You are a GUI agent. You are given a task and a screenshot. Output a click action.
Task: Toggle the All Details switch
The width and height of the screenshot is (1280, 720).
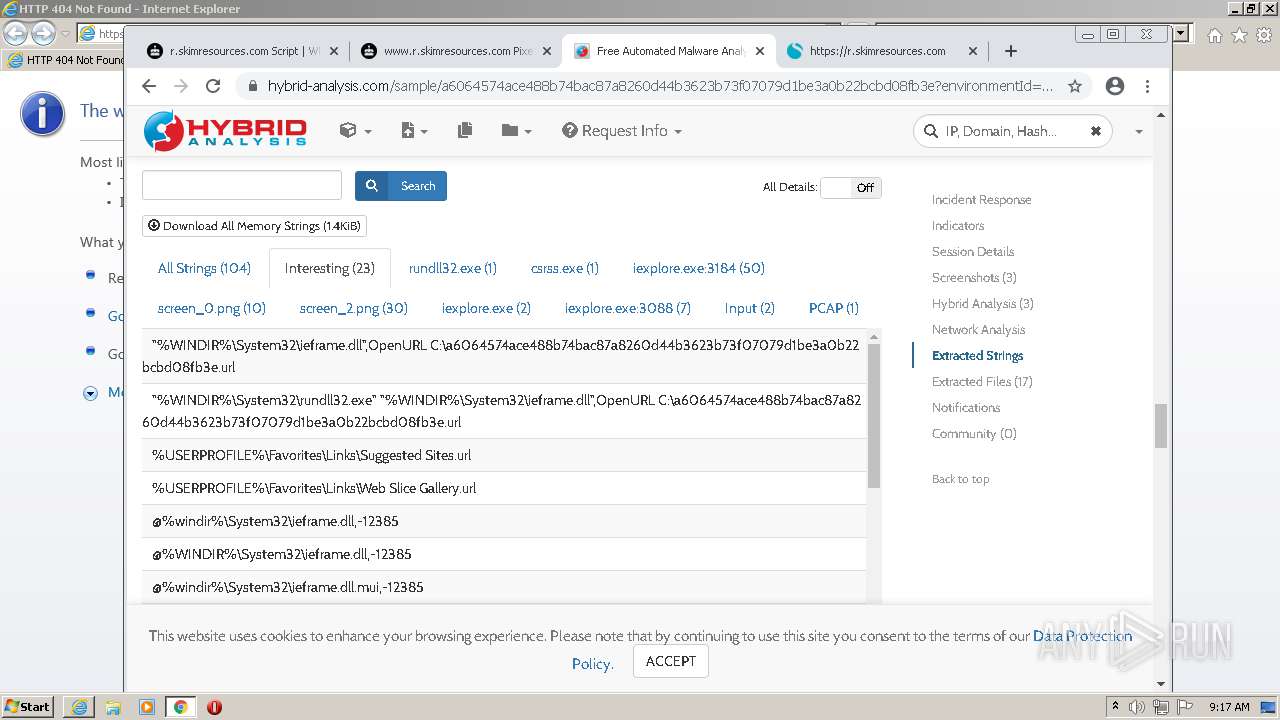point(850,187)
